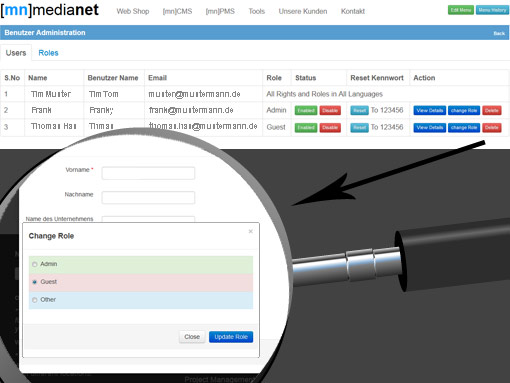This screenshot has height=383, width=510.
Task: Click the [mn]medianet logo
Action: (x=50, y=10)
